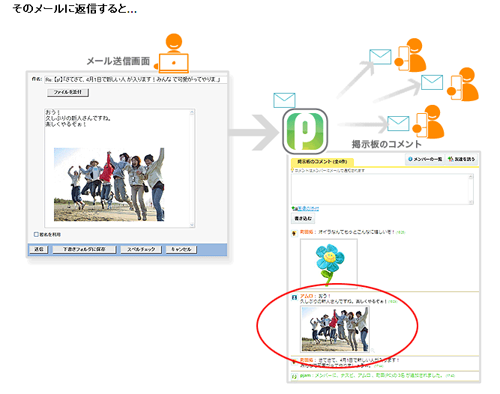Click the キャンセル button
The width and height of the screenshot is (500, 394).
coord(181,249)
